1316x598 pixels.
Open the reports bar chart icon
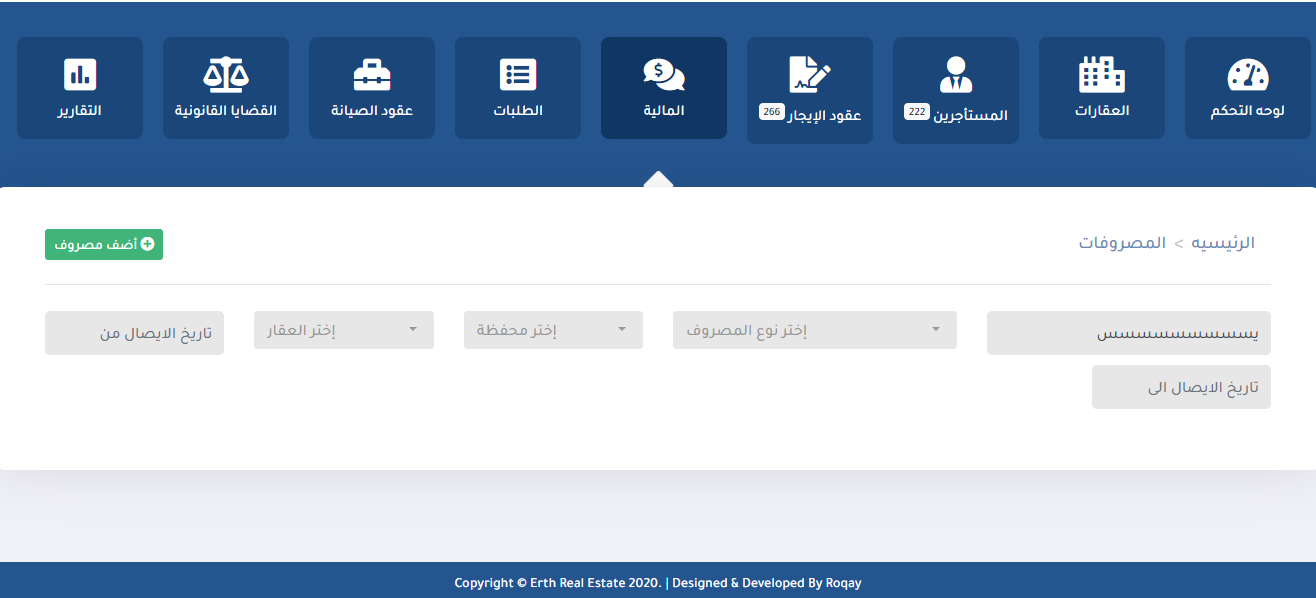click(x=80, y=75)
